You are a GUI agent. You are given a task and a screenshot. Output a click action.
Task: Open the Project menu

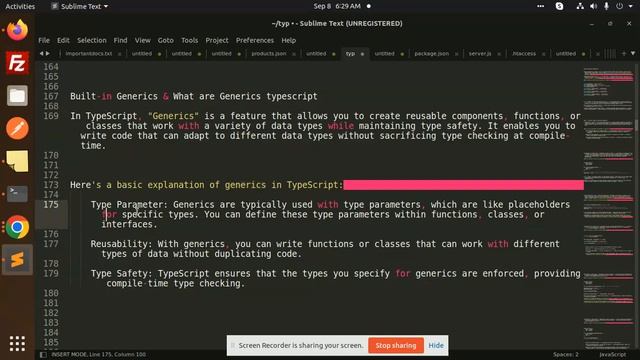217,40
